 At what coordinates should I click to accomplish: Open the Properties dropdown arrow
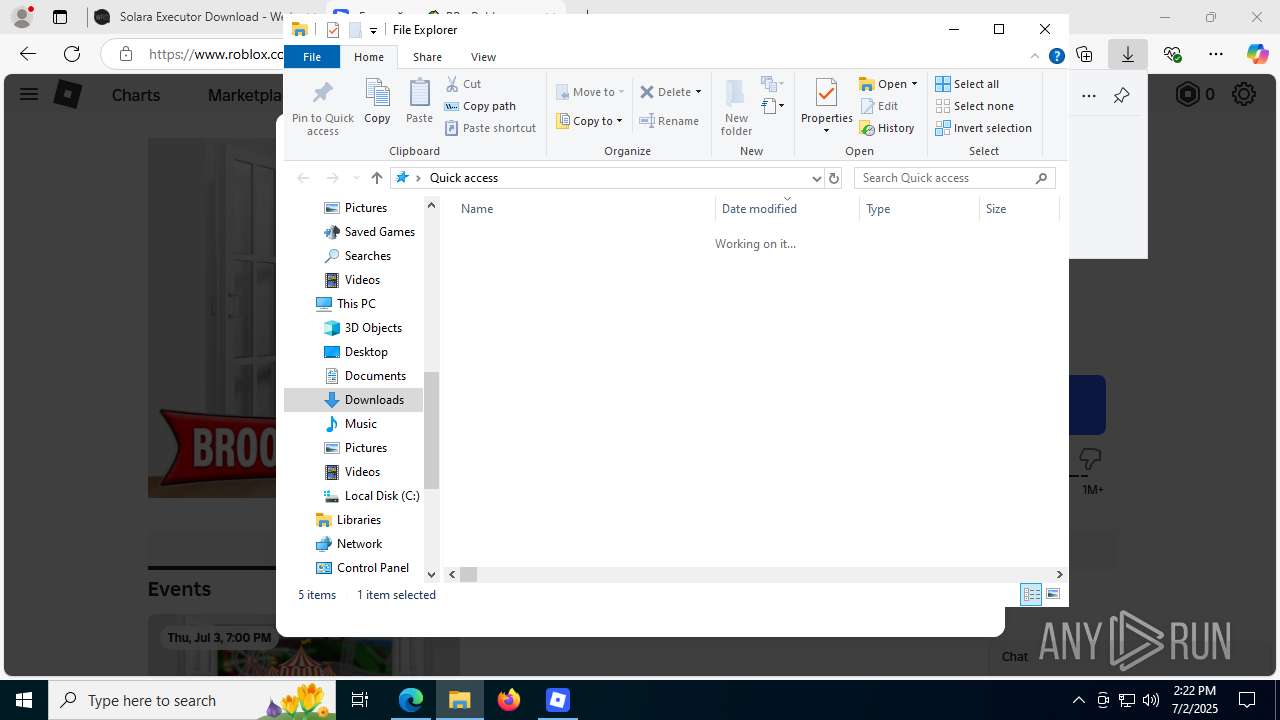click(x=826, y=130)
